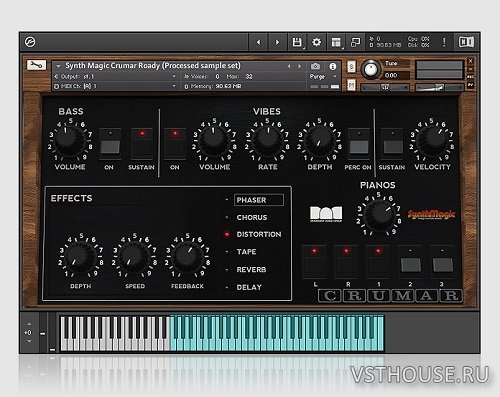Select the DELAY effect
The image size is (500, 397).
[249, 287]
